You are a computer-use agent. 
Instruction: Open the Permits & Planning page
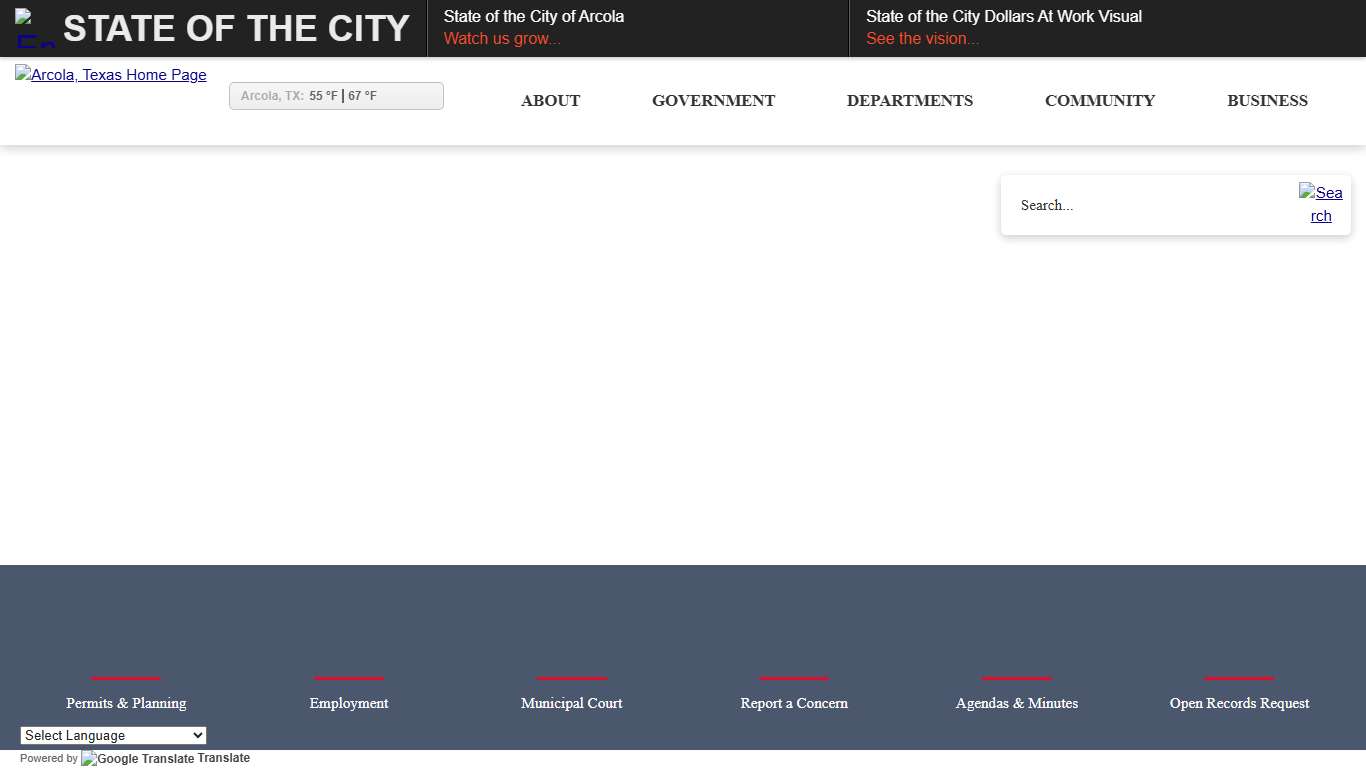[x=126, y=703]
